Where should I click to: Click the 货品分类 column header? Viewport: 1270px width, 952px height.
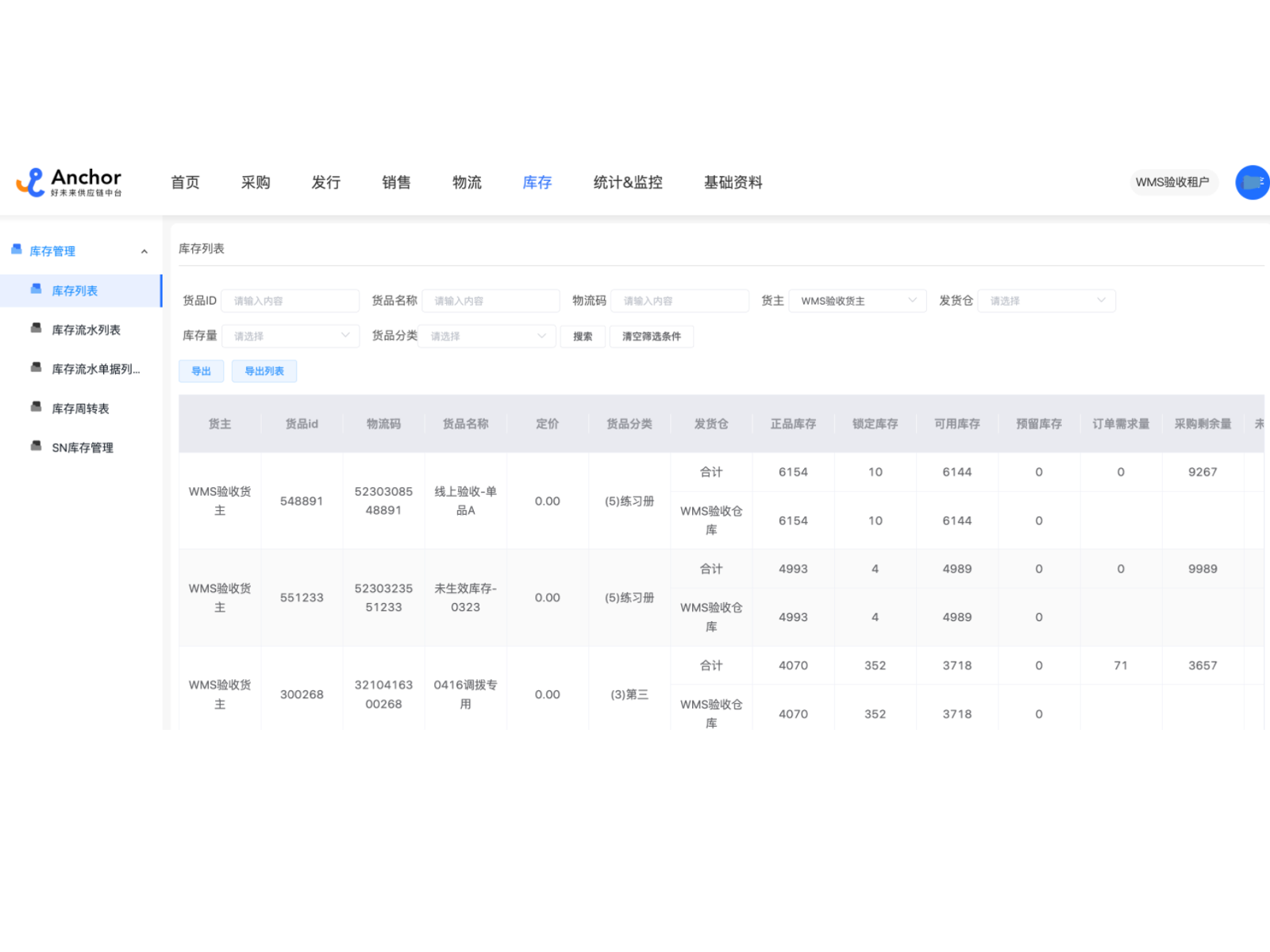pos(629,424)
